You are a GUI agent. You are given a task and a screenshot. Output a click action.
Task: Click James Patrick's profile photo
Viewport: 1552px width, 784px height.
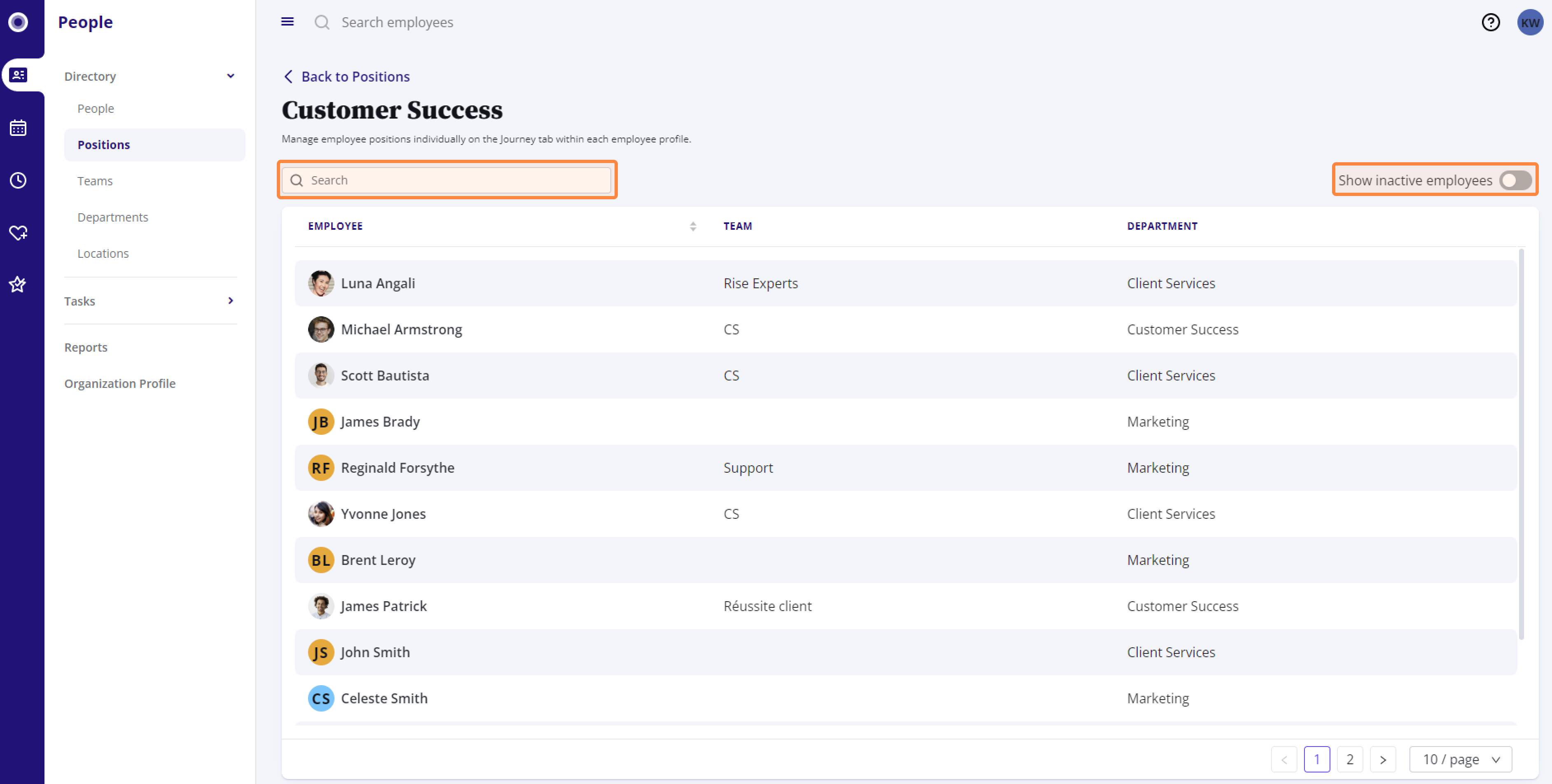320,606
